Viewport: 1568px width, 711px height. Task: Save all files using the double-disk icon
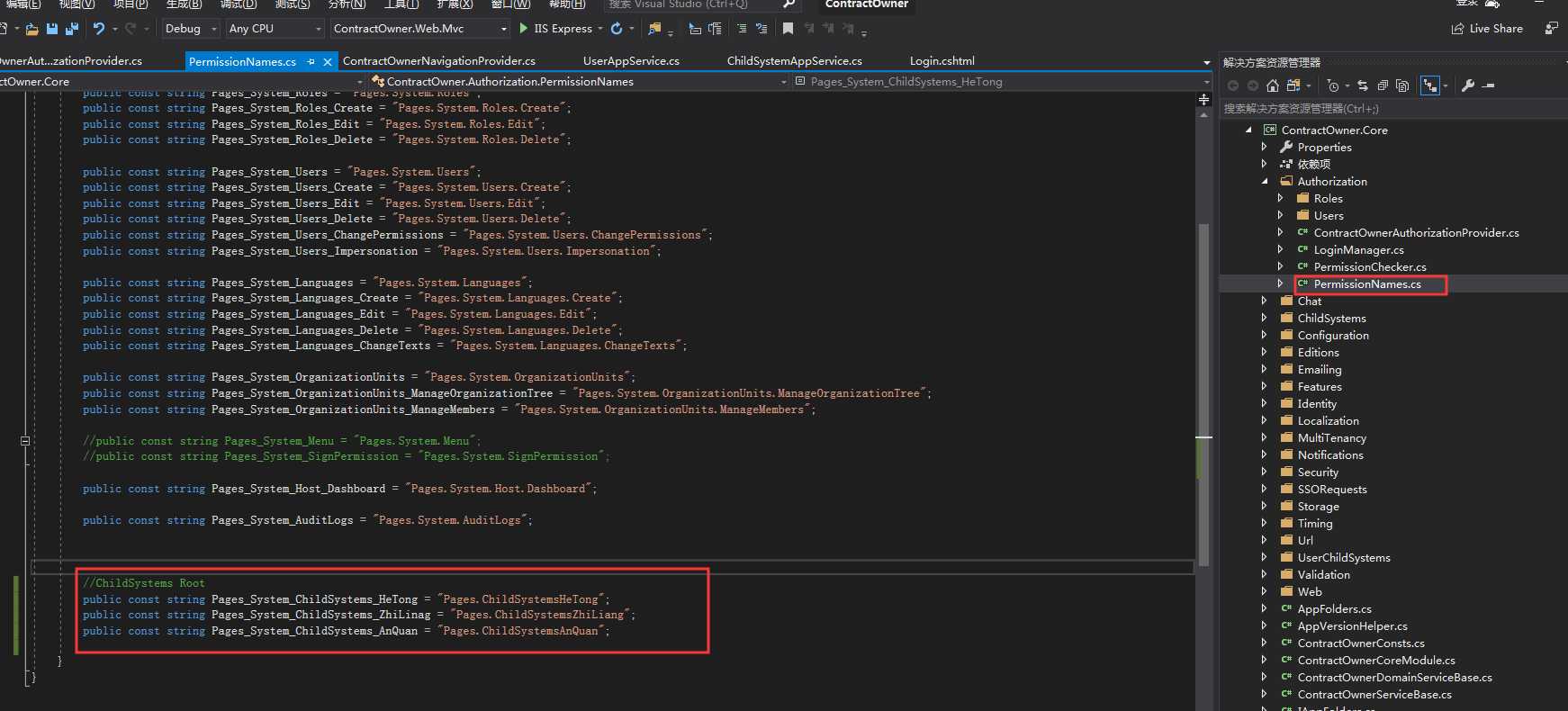pos(72,29)
